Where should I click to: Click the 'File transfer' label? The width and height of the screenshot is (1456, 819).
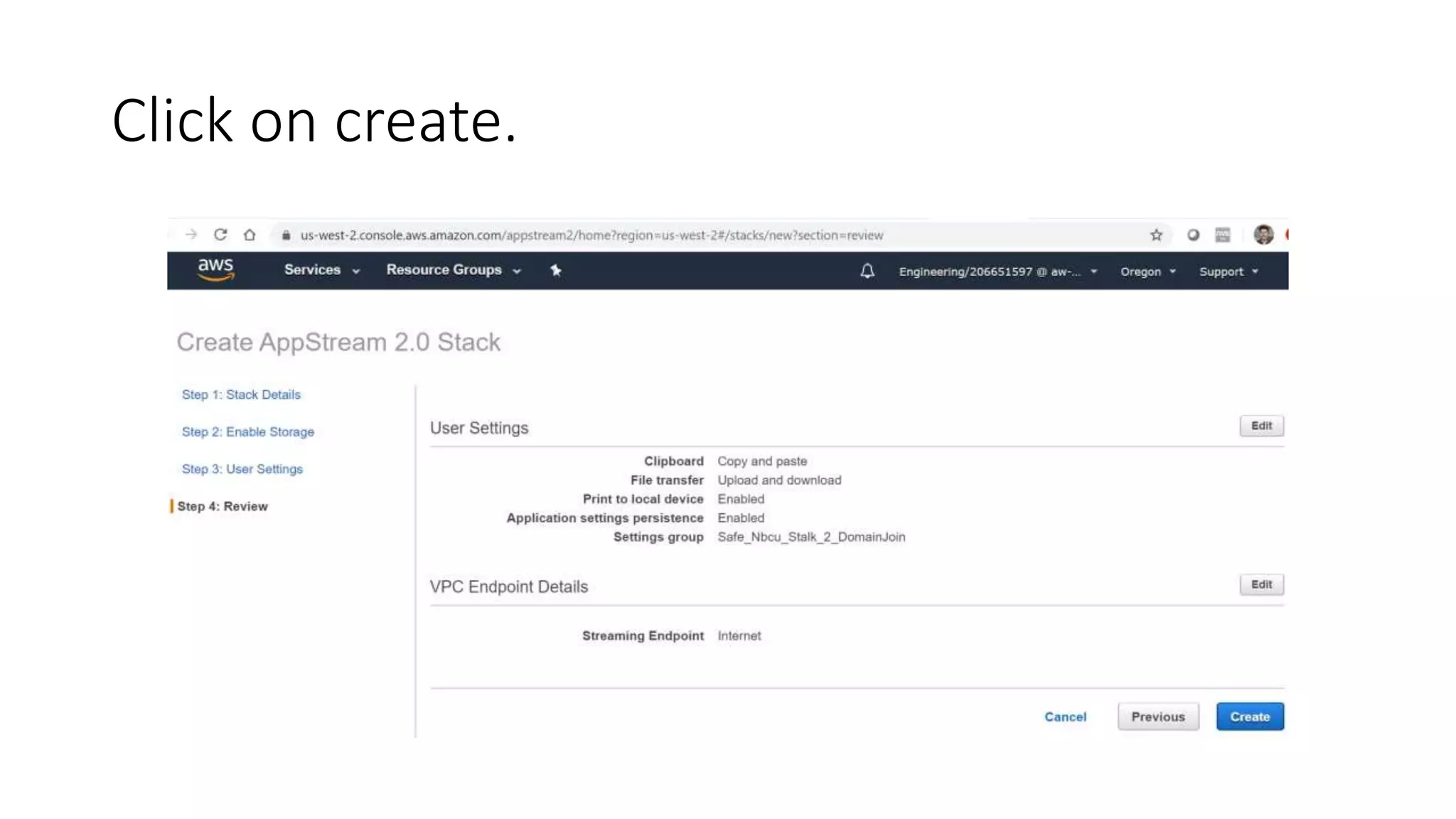coord(667,481)
